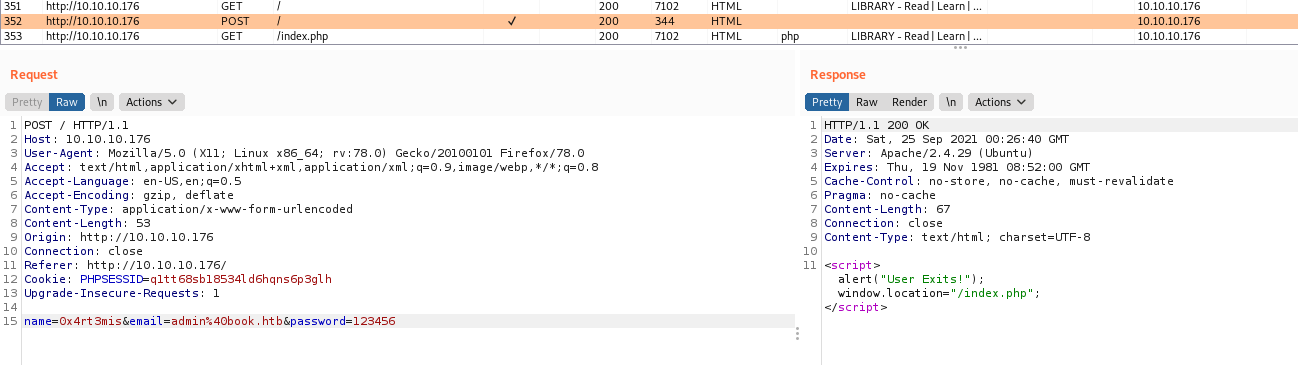Click the closing </script> tag line

(855, 307)
